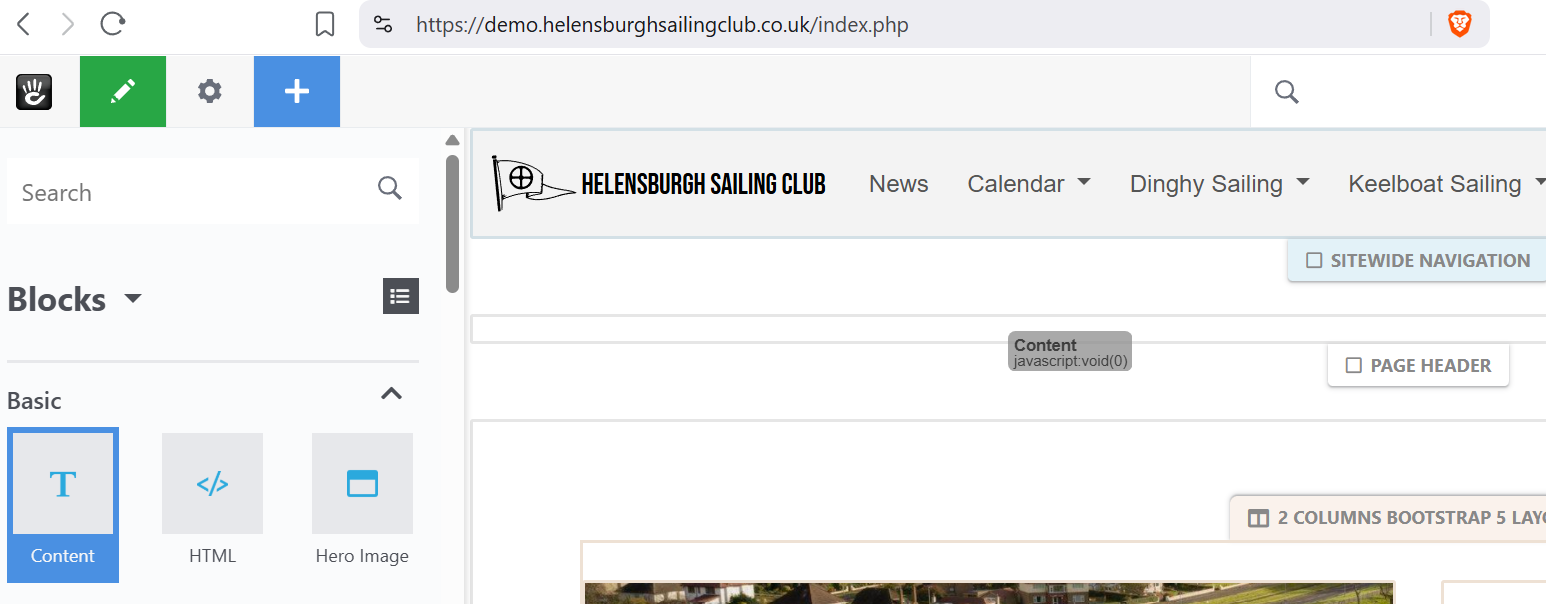
Task: Switch blocks panel to list view icon
Action: [x=401, y=296]
